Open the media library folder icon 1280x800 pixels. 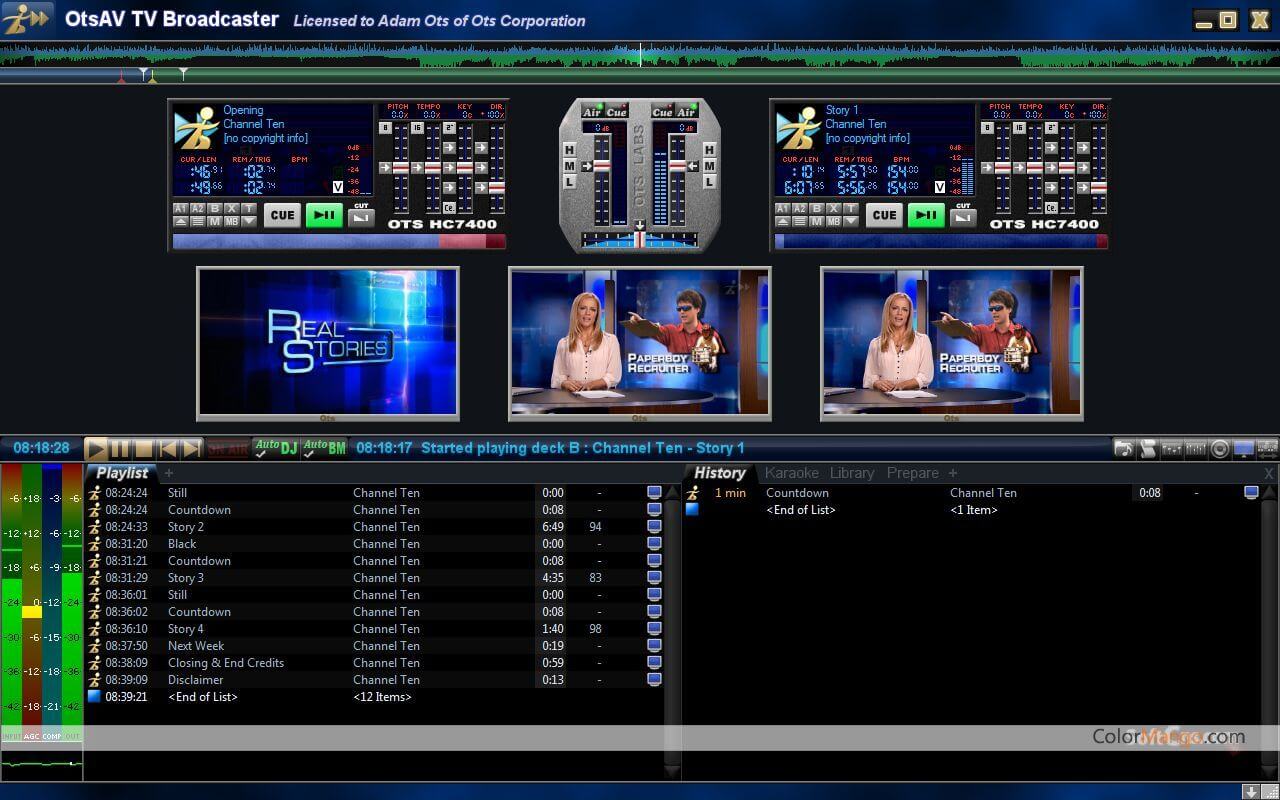[1124, 449]
